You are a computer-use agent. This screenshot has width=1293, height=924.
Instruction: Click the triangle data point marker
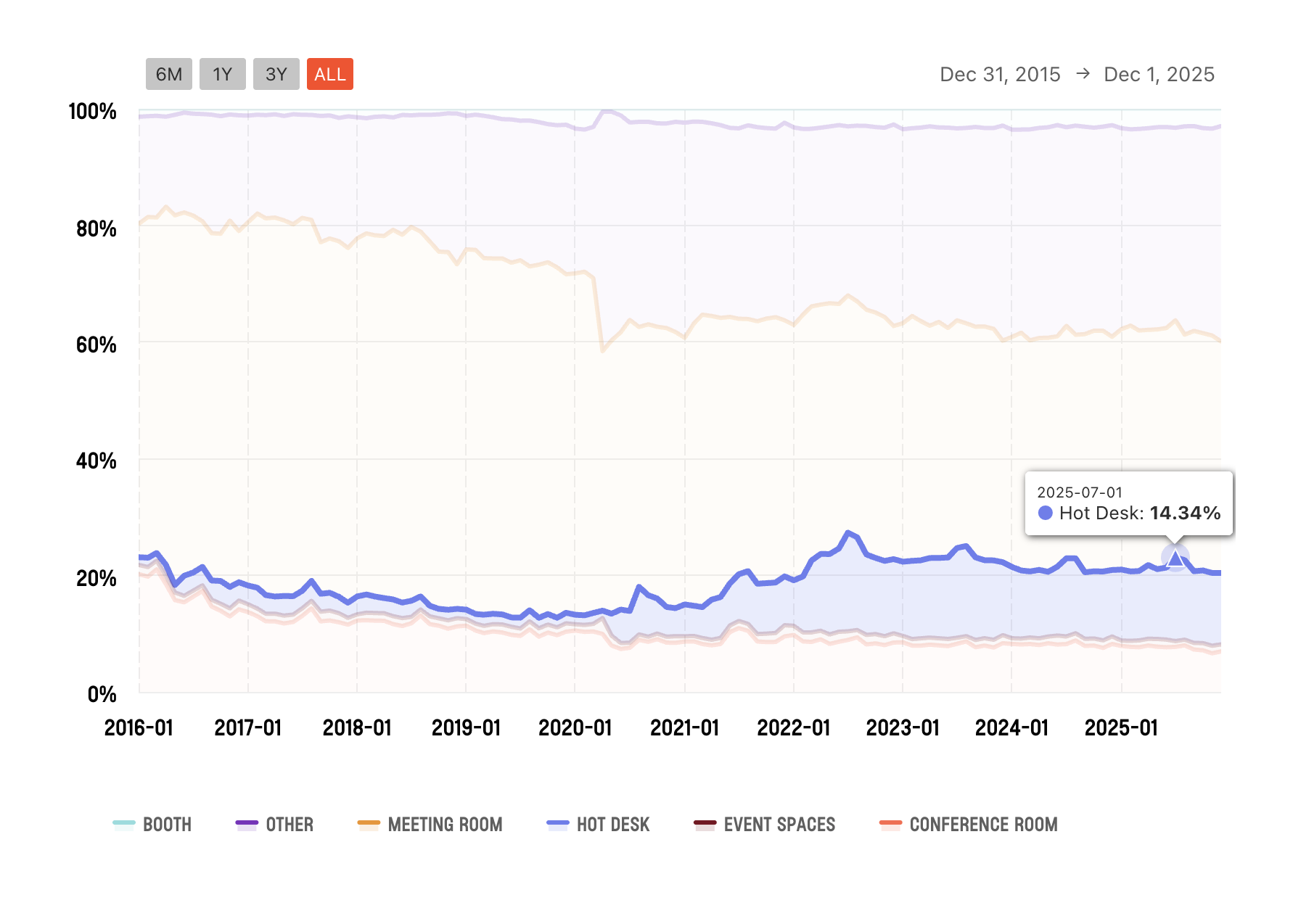[1175, 558]
